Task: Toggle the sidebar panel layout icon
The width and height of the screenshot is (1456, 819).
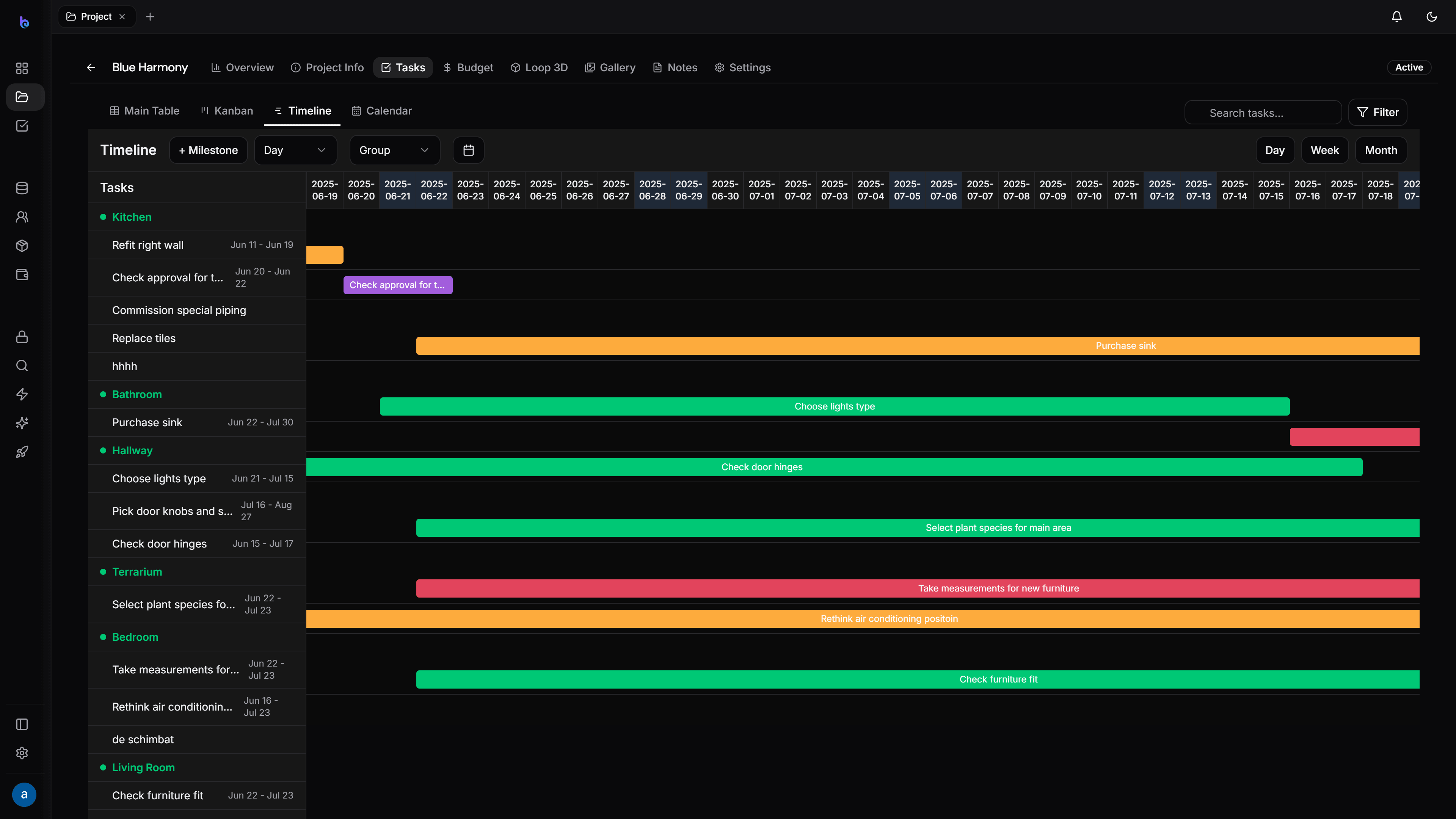Action: (22, 725)
